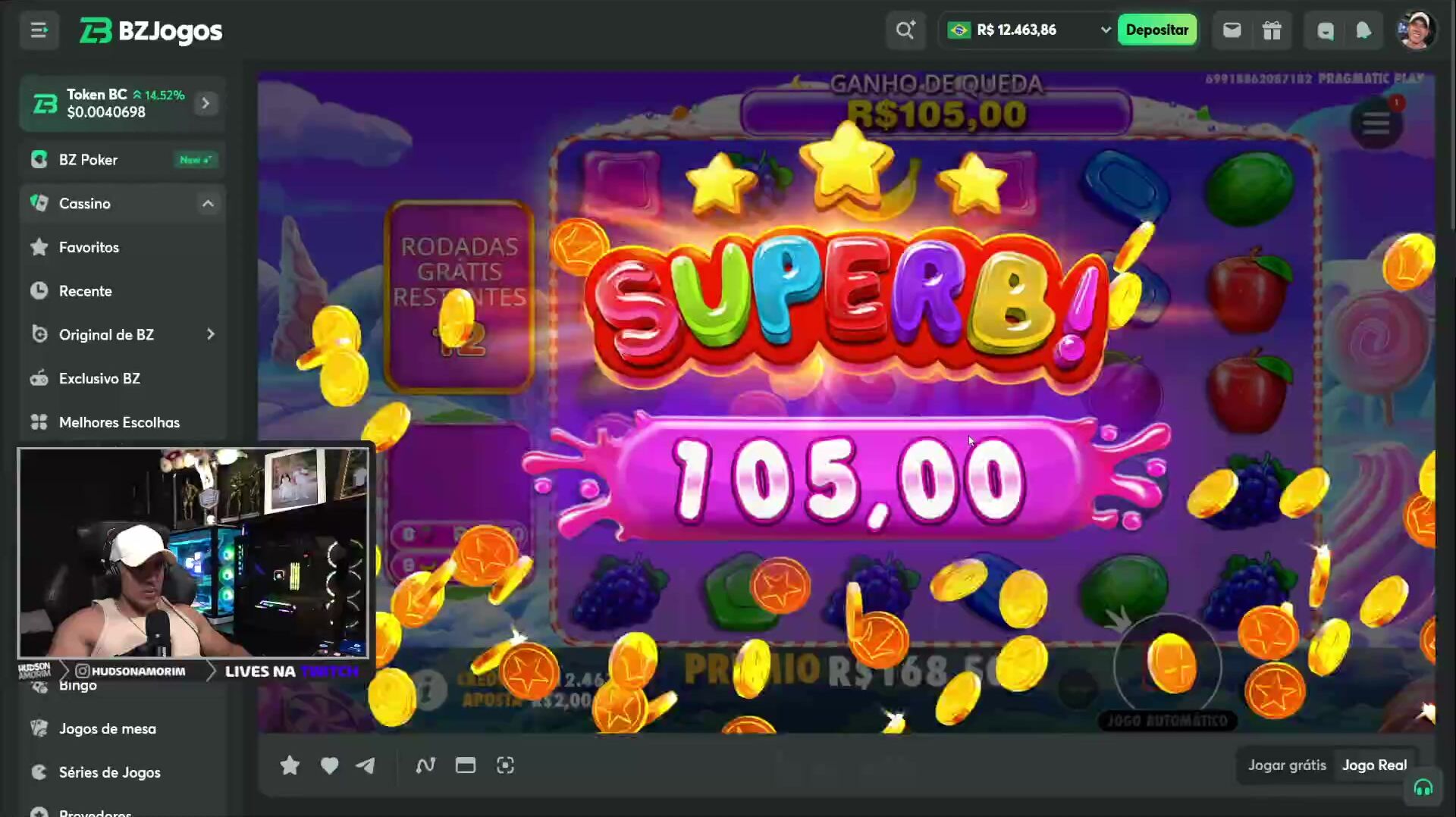Image resolution: width=1456 pixels, height=817 pixels.
Task: Open Jogos de mesa item
Action: tap(122, 728)
